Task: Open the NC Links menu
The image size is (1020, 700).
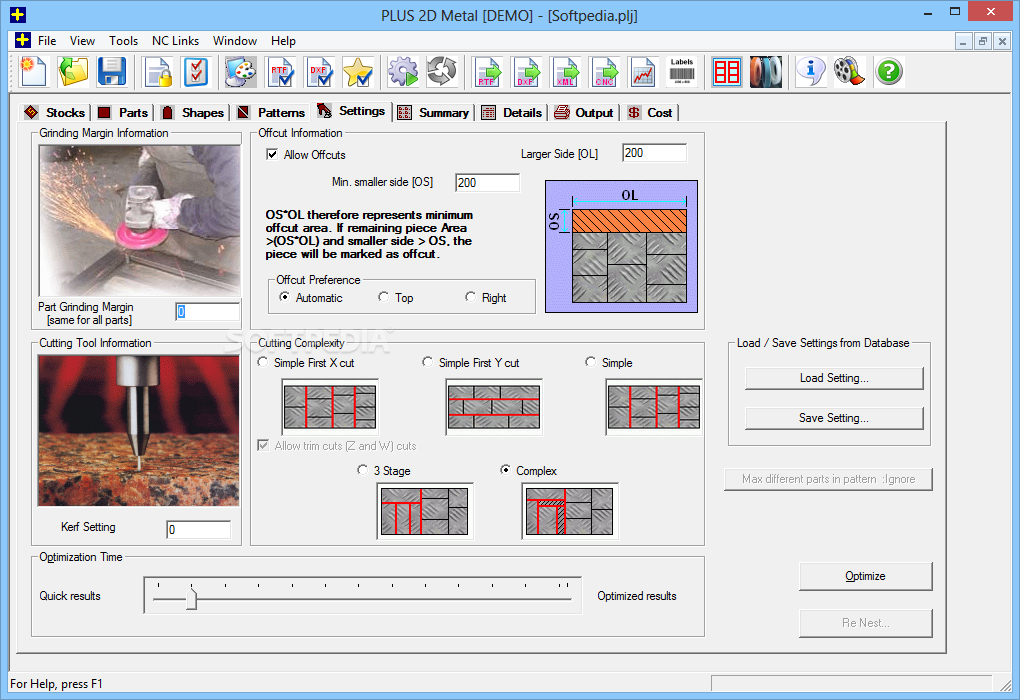Action: click(x=176, y=40)
